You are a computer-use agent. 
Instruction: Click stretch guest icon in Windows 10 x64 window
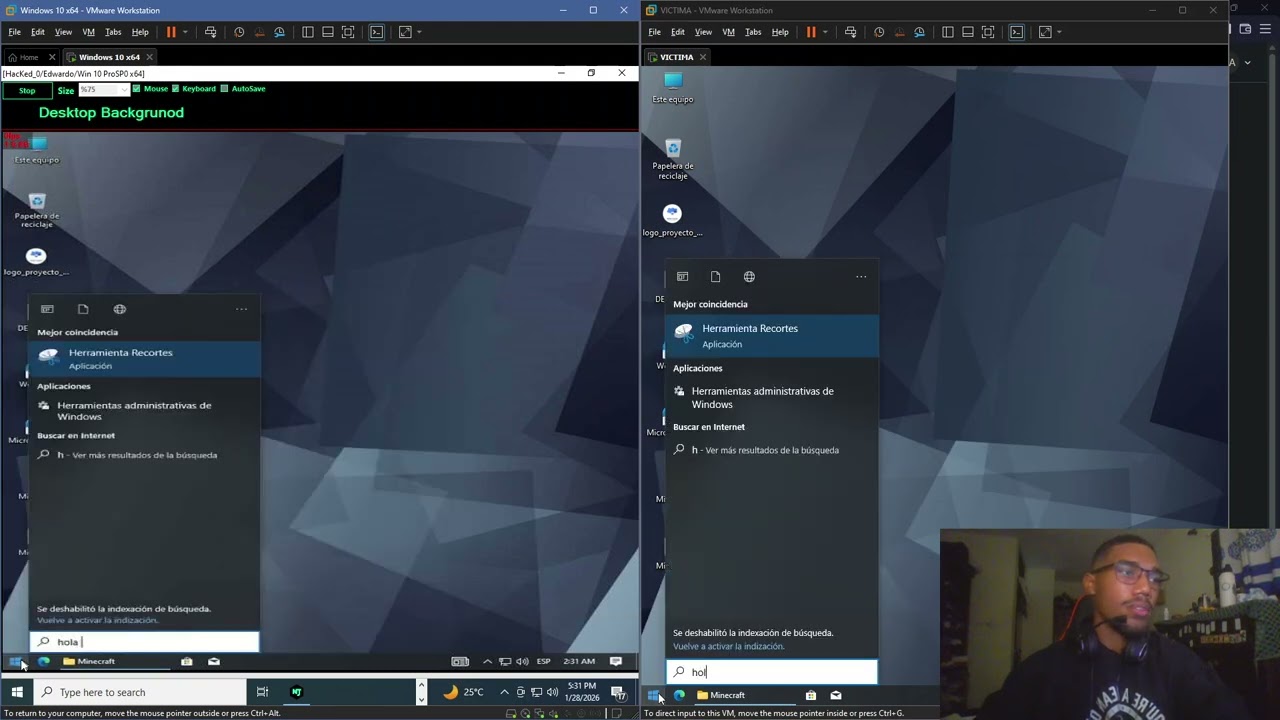coord(405,32)
